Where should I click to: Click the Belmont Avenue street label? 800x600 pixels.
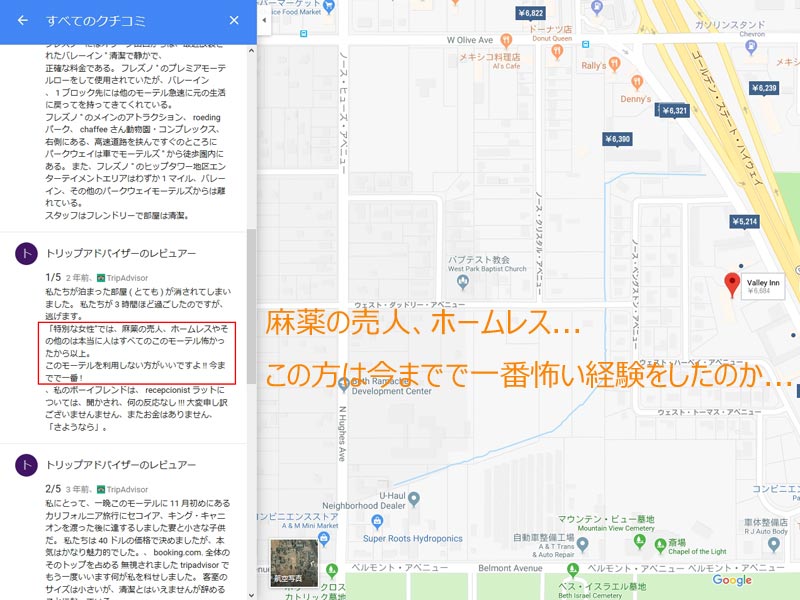(x=510, y=568)
